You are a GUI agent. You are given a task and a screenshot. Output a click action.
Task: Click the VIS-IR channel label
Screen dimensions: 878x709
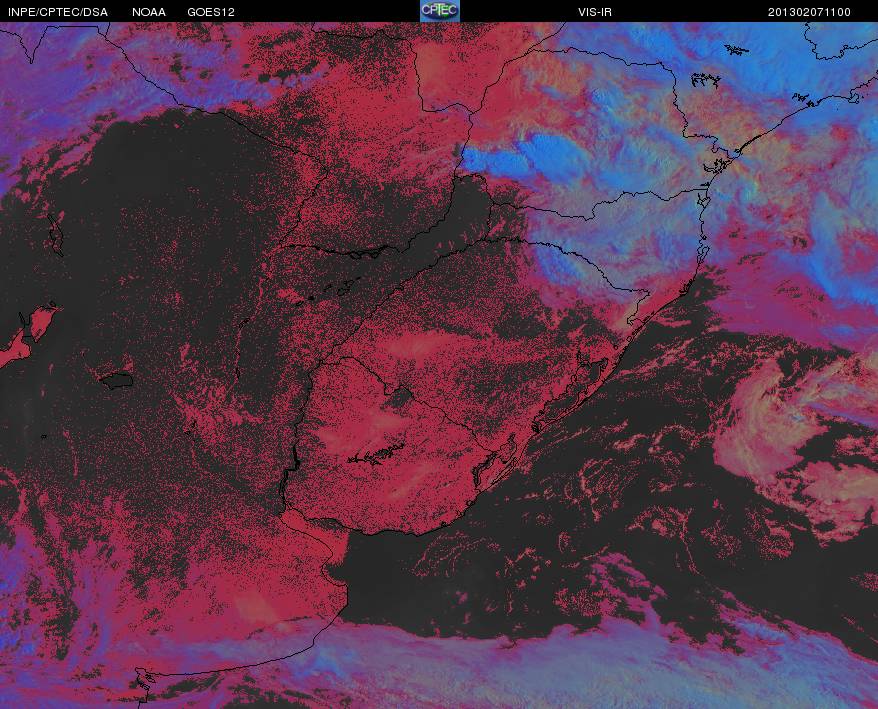pyautogui.click(x=595, y=12)
